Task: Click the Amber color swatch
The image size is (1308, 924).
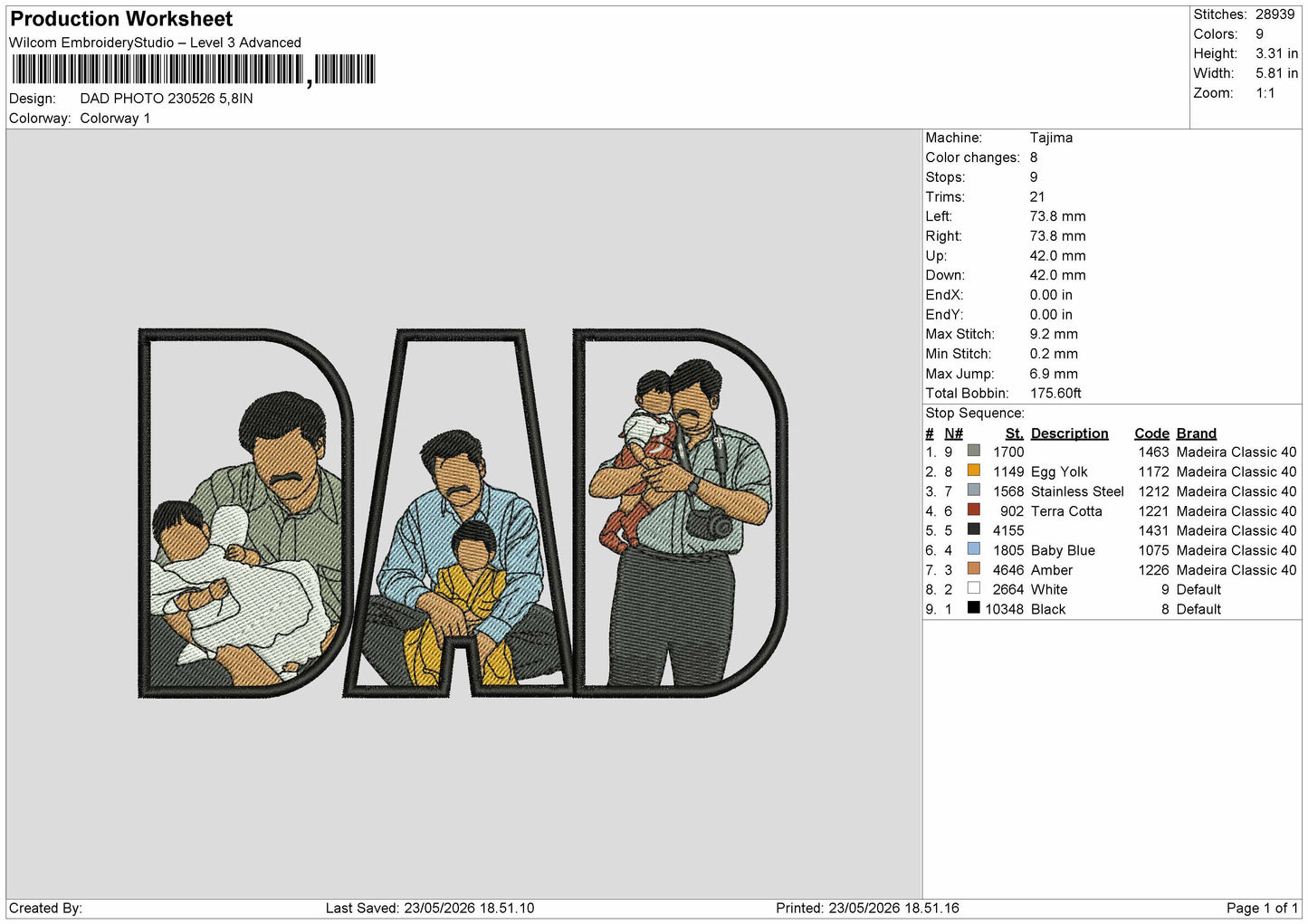Action: click(974, 569)
